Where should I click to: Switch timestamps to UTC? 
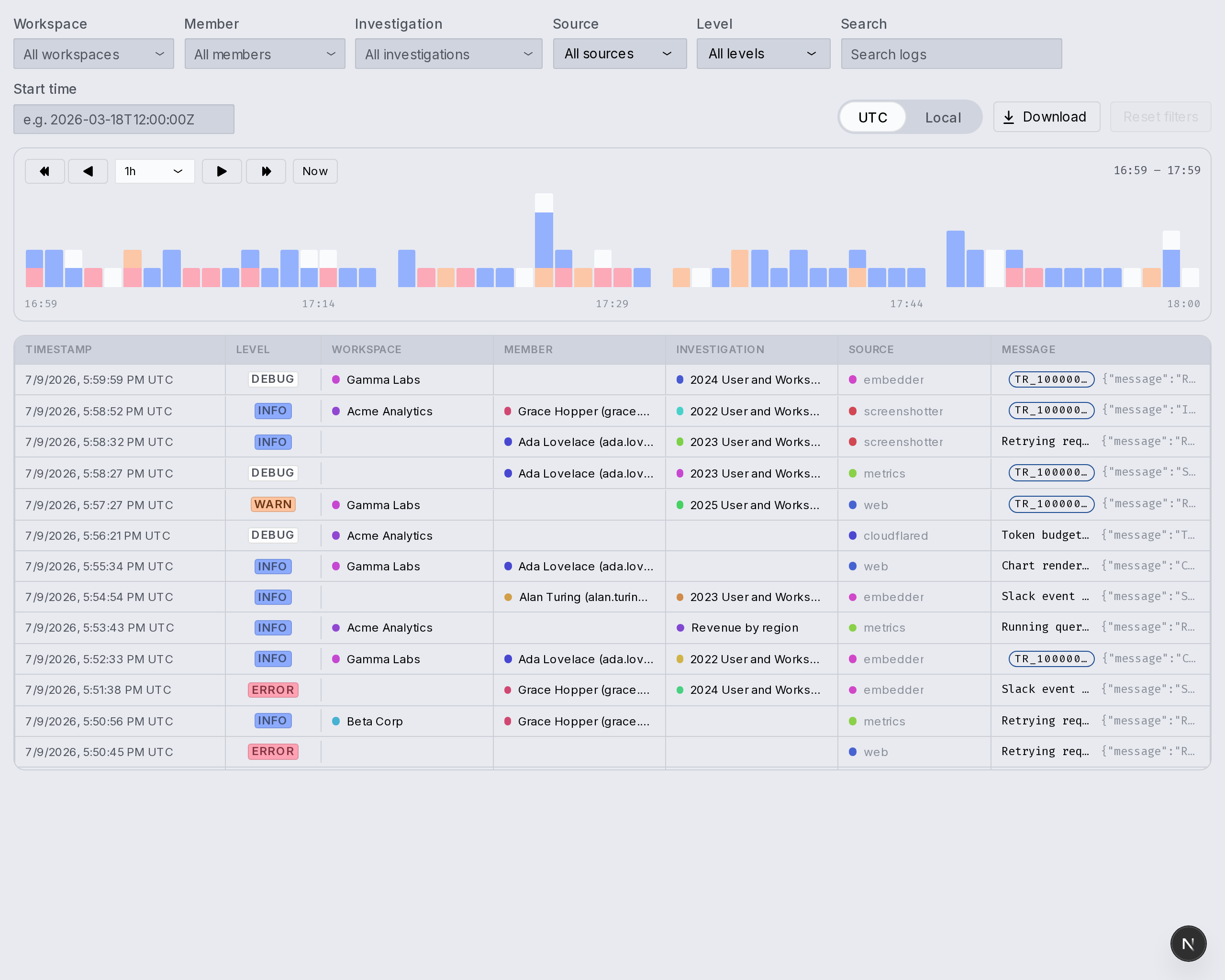coord(872,117)
